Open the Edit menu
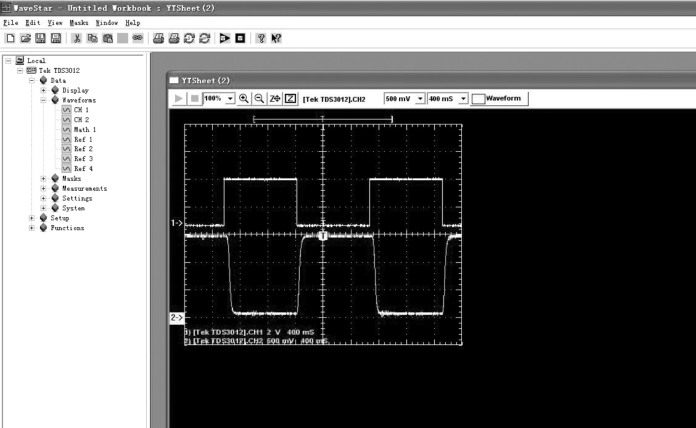Viewport: 696px width, 428px height. (33, 23)
